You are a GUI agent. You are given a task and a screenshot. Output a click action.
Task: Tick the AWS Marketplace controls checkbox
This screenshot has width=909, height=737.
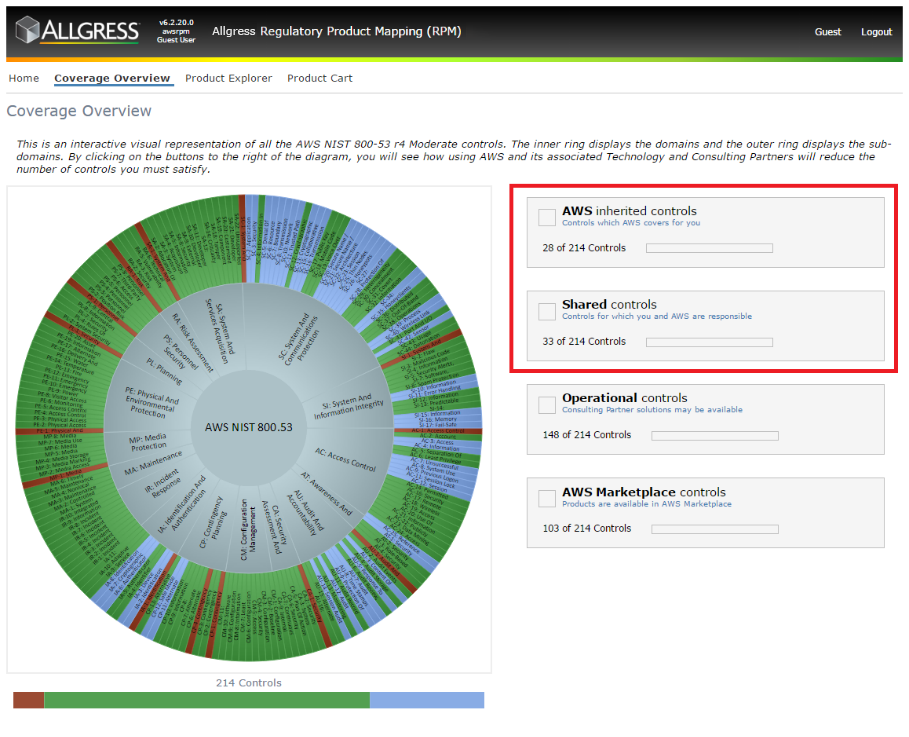click(547, 499)
